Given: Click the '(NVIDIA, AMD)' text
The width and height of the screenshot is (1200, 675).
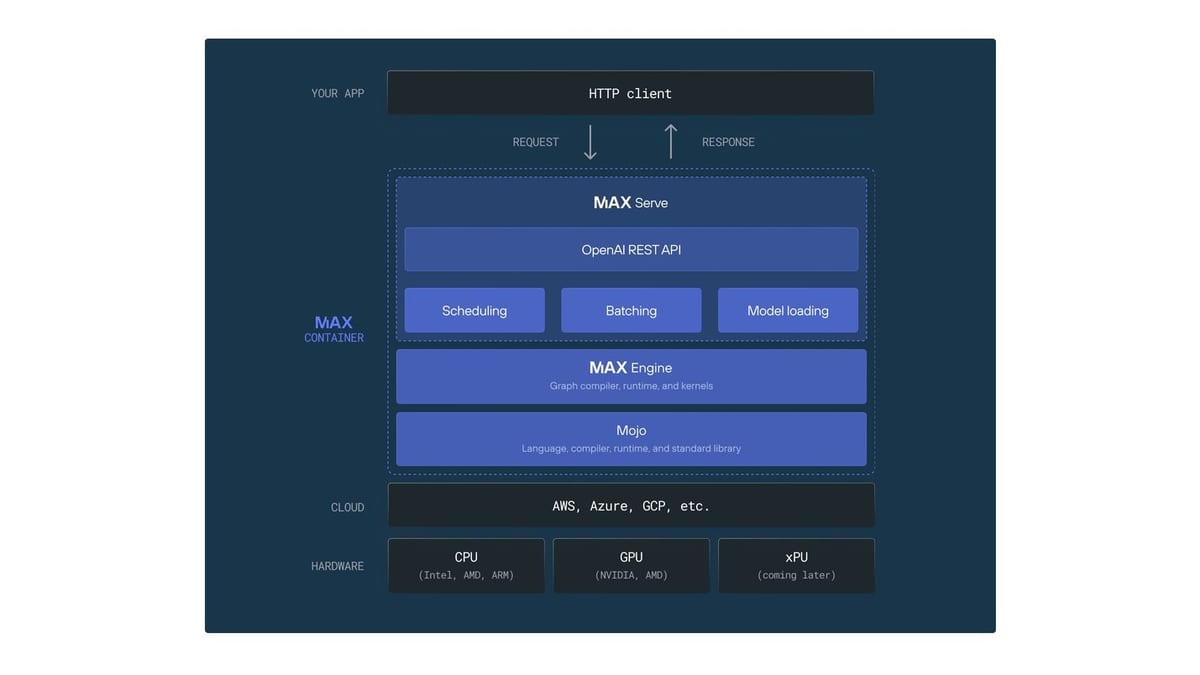Looking at the screenshot, I should [631, 576].
